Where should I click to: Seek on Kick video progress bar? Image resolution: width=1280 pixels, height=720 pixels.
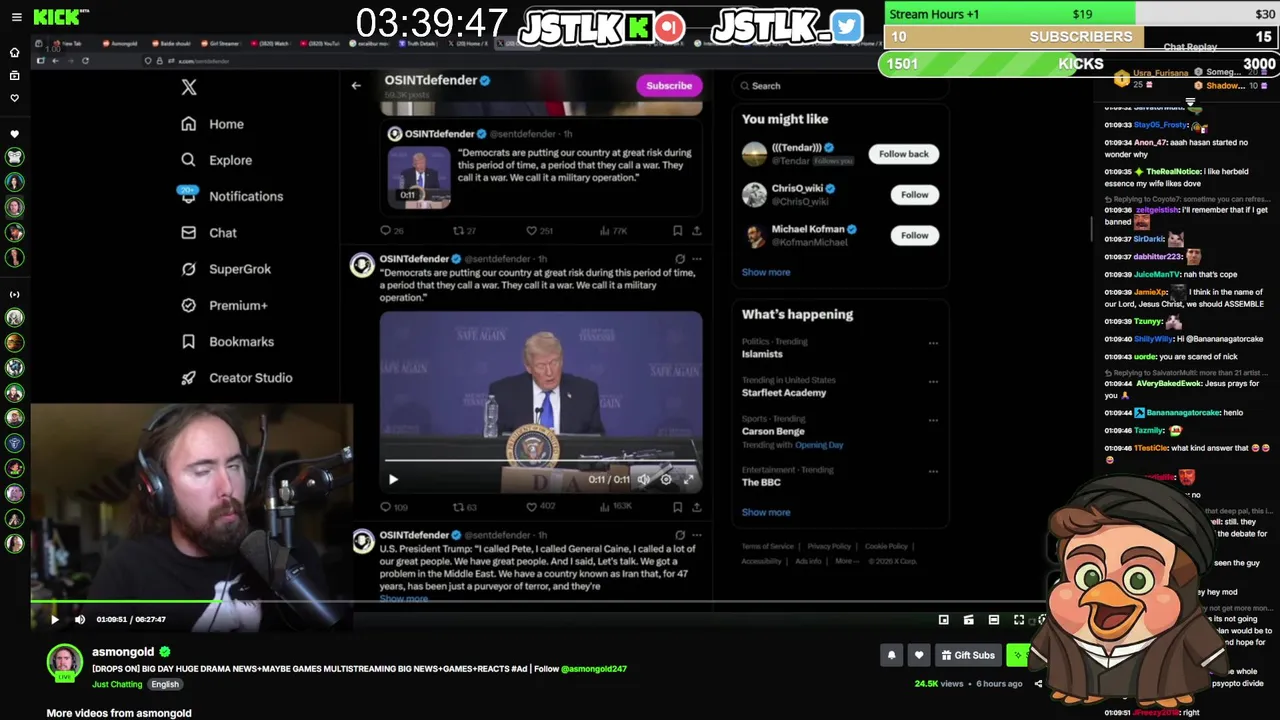537,602
